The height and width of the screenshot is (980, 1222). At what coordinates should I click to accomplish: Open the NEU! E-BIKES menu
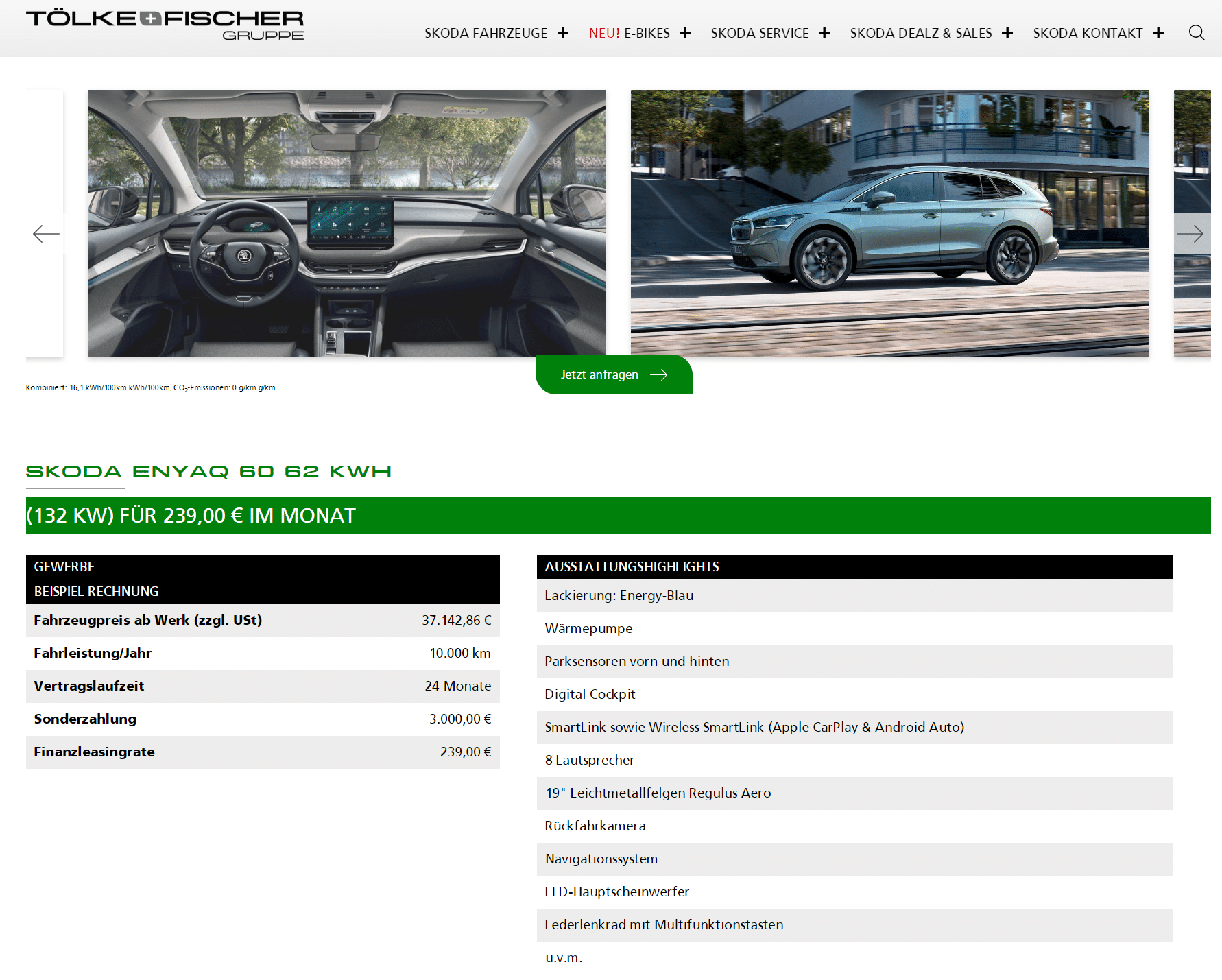pos(630,33)
